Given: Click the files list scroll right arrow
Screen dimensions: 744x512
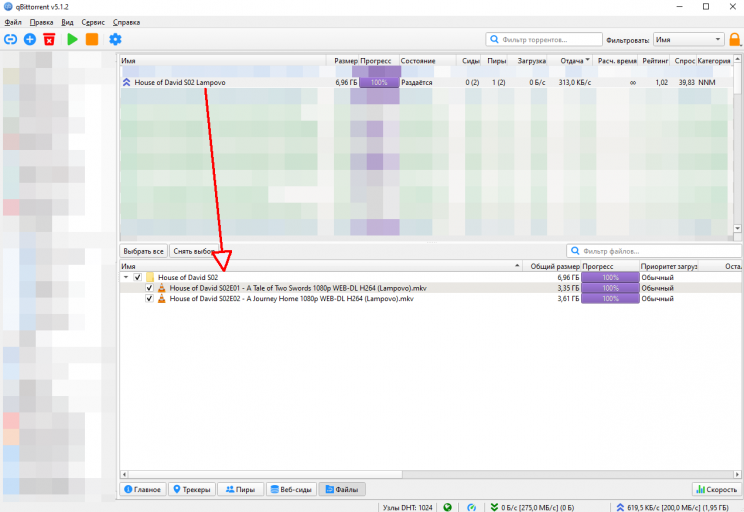Looking at the screenshot, I should (737, 474).
